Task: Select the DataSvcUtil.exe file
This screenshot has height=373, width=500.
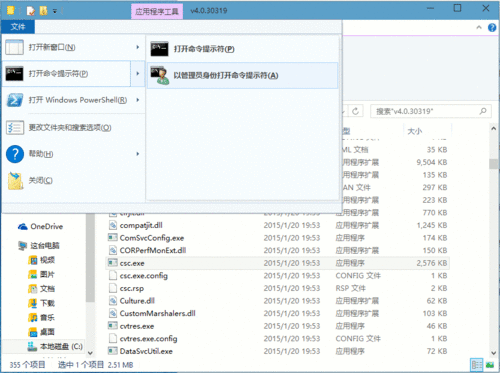Action: [x=146, y=351]
